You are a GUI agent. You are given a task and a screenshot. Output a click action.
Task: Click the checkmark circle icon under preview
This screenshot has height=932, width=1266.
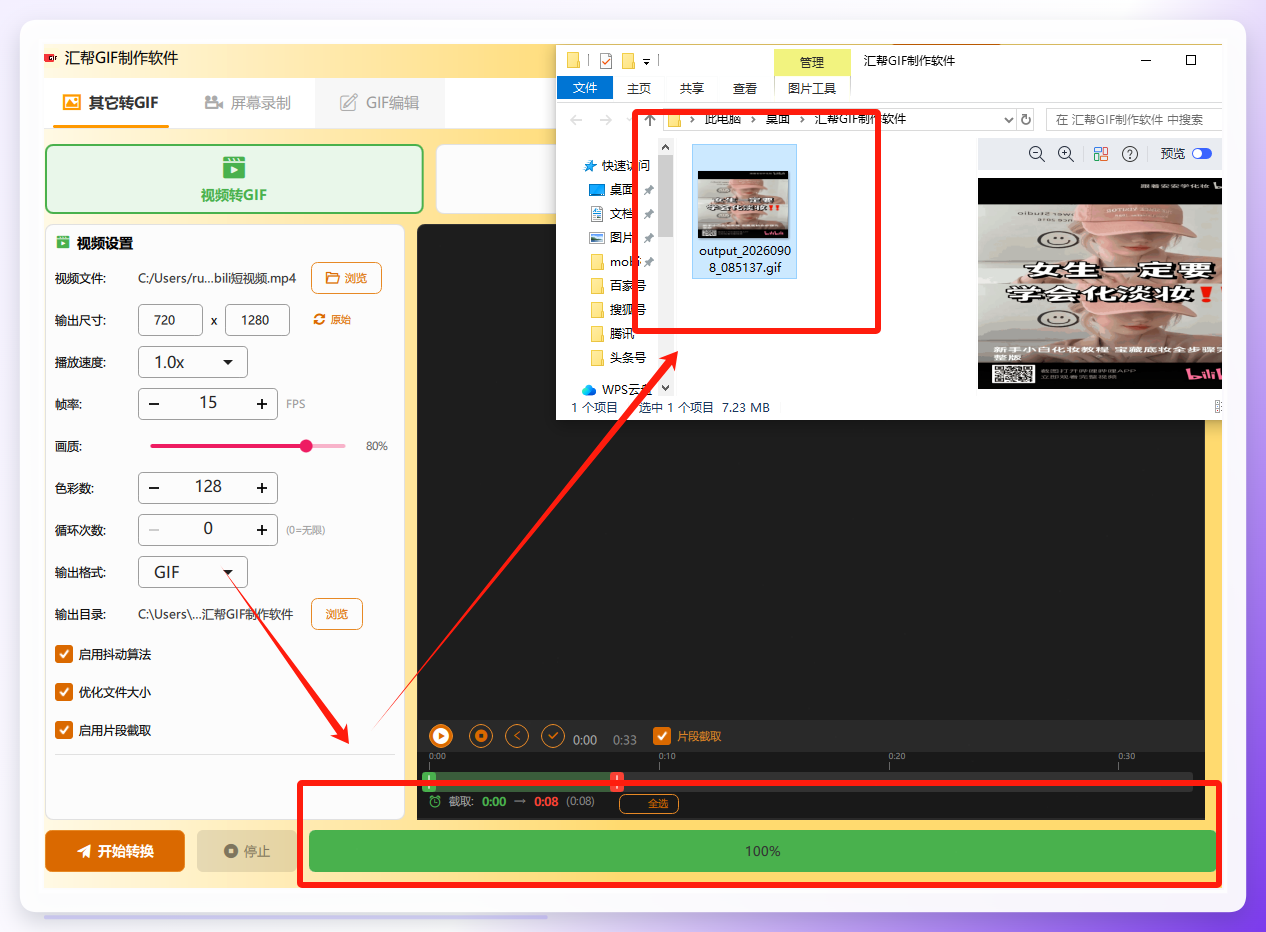[x=553, y=736]
